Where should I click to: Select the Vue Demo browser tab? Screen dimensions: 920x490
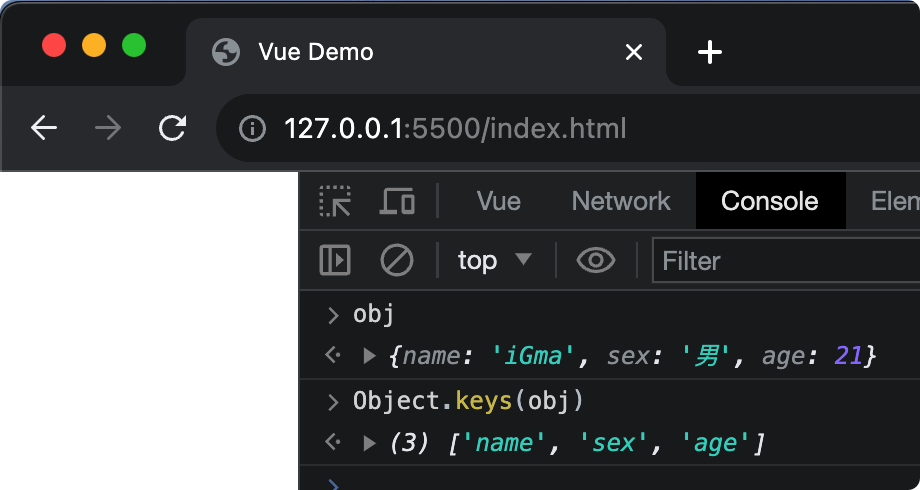pyautogui.click(x=400, y=52)
